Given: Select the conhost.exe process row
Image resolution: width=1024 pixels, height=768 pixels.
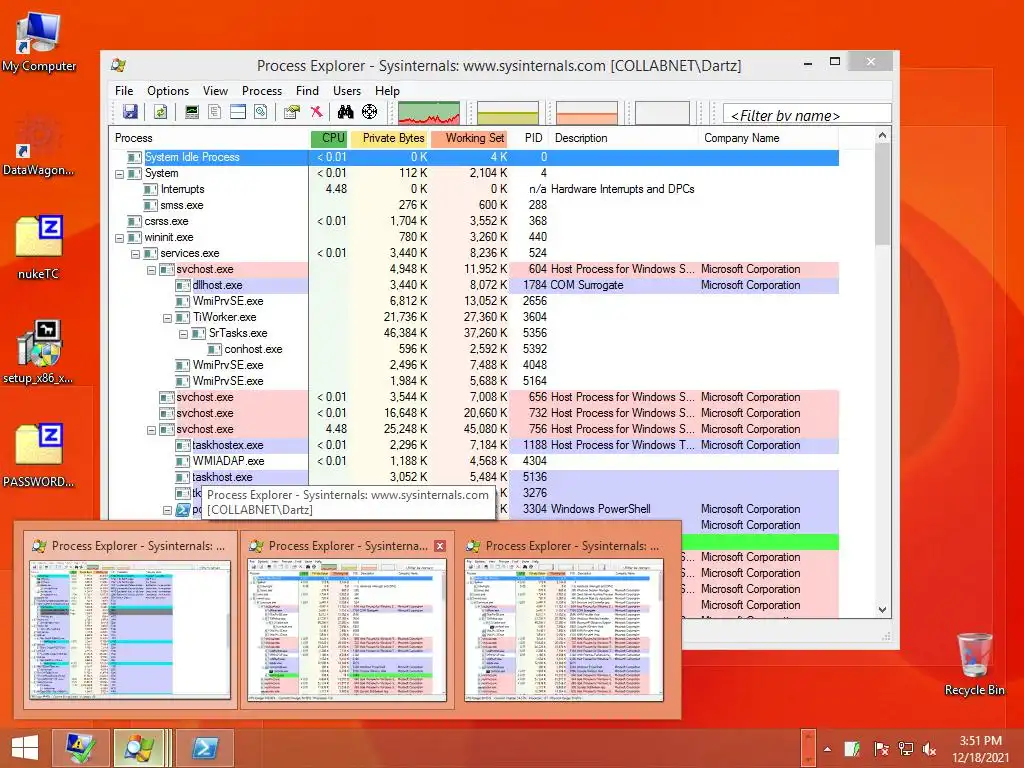Looking at the screenshot, I should pos(474,349).
